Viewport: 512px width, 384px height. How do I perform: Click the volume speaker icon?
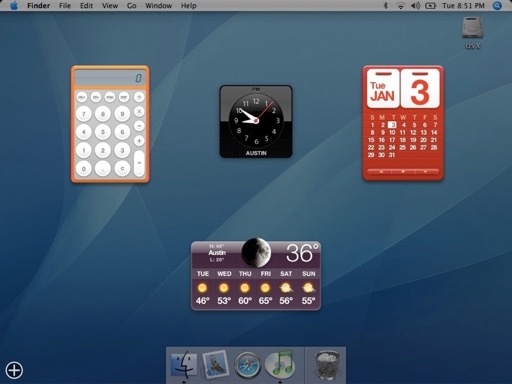click(x=415, y=6)
